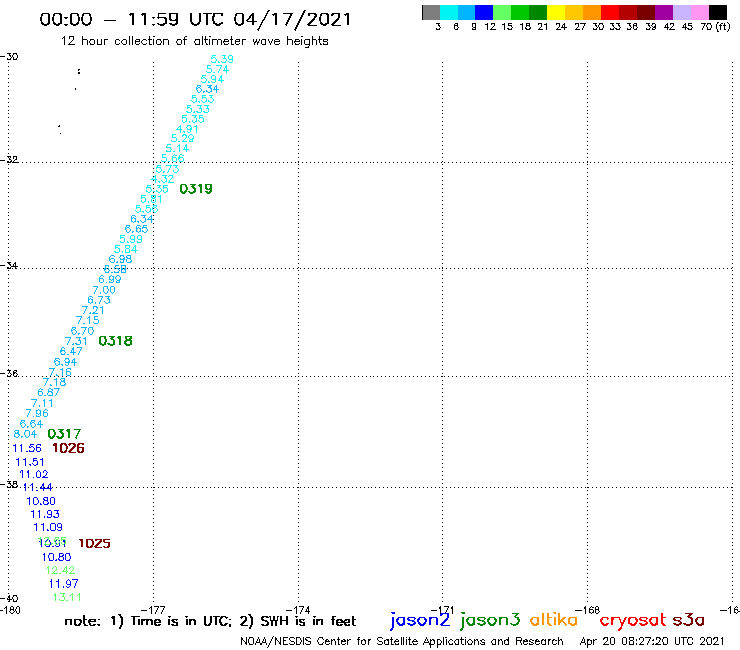
Task: Click the wave height value 5.99
Action: [131, 239]
